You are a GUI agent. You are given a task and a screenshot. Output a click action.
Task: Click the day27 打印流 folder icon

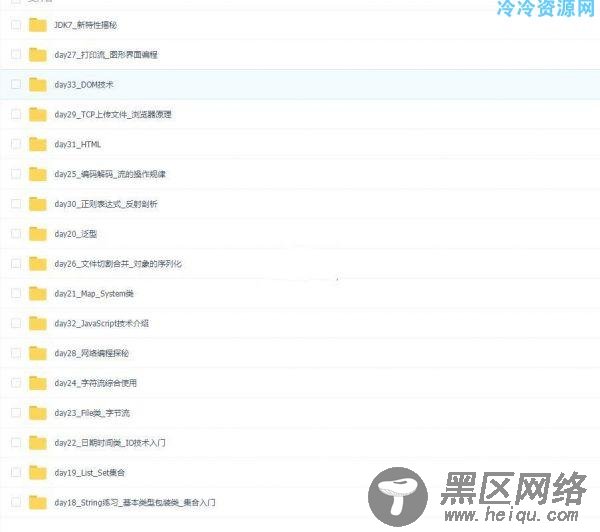38,55
